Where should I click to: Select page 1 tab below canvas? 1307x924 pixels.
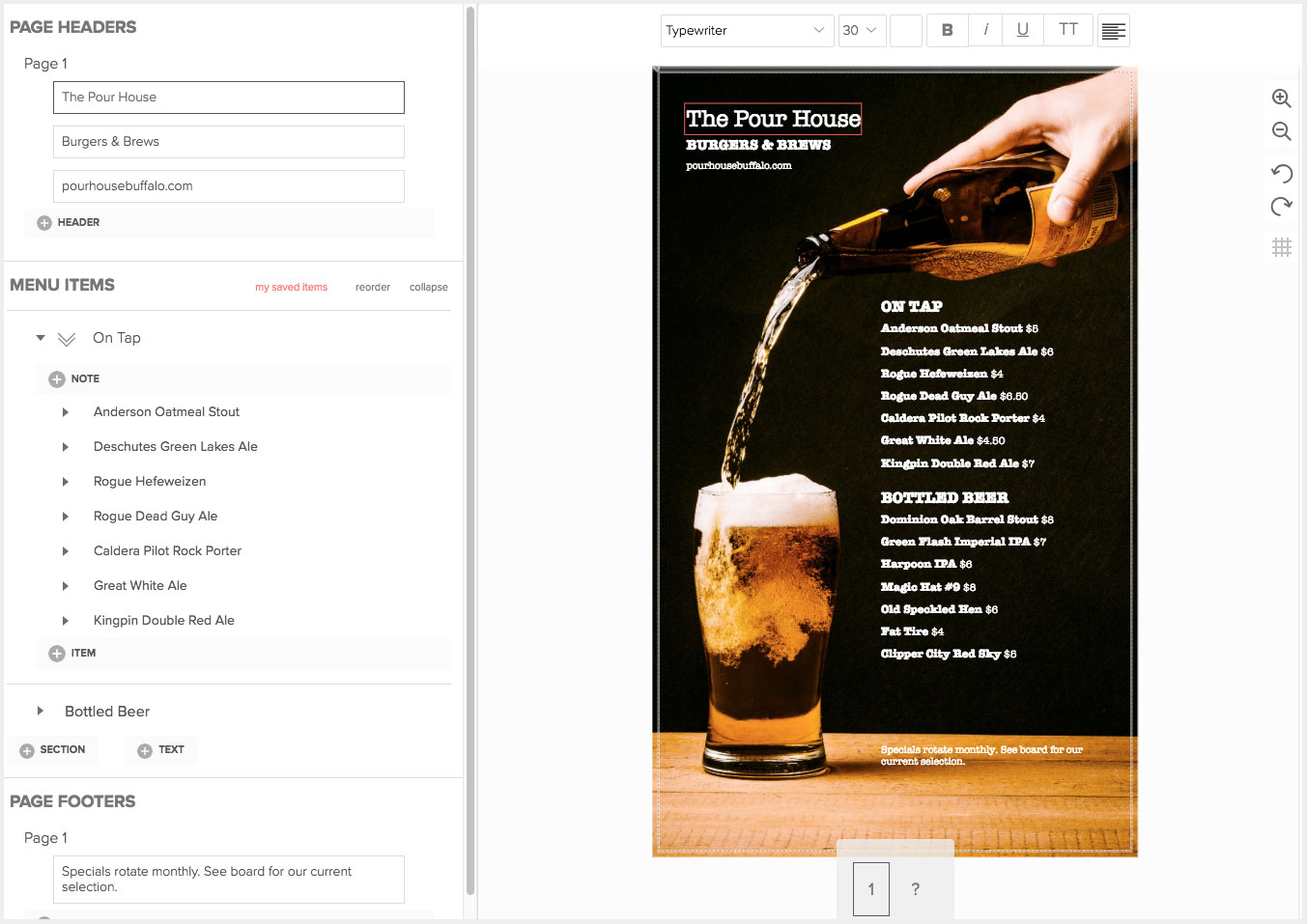[x=871, y=889]
